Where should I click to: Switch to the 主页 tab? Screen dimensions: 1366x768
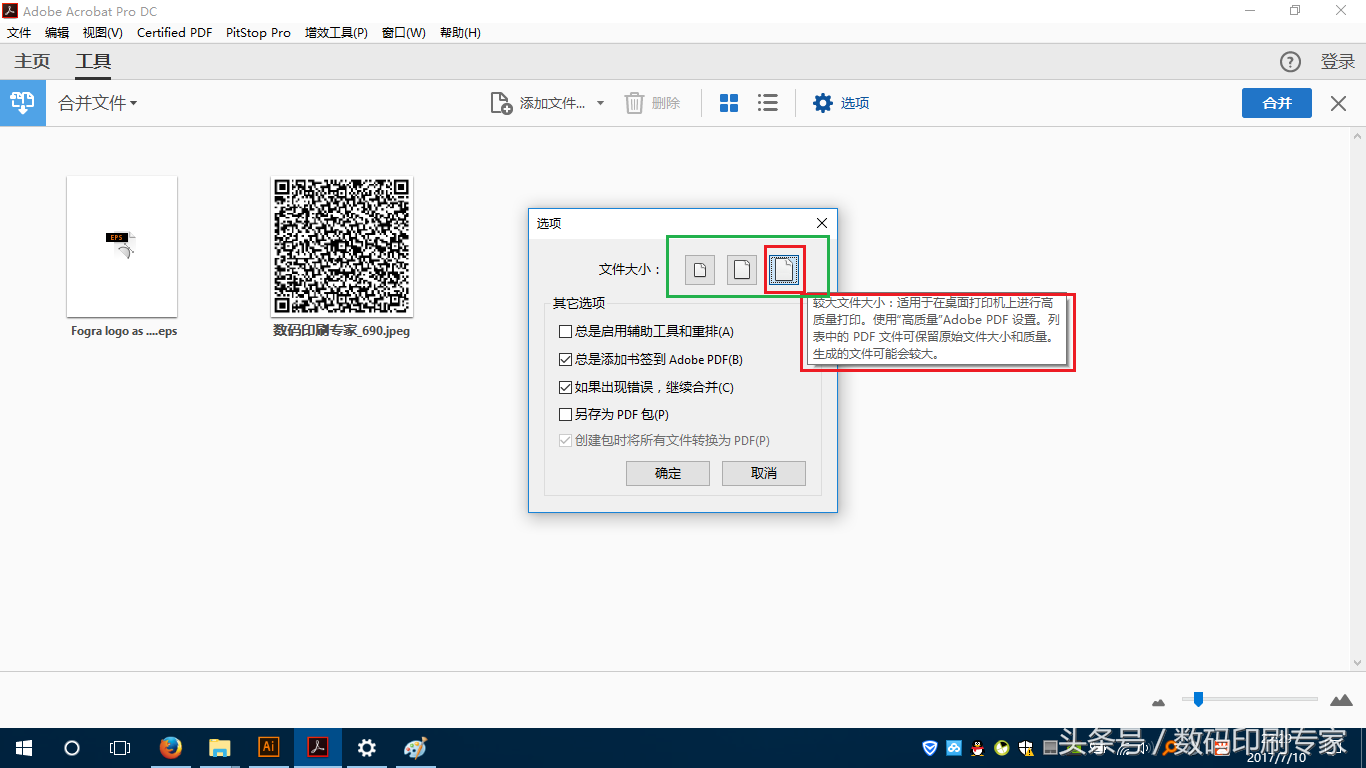click(x=32, y=62)
